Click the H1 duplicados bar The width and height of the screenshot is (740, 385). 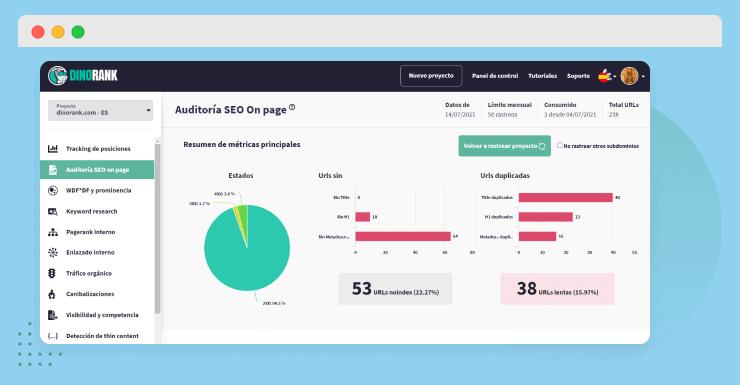point(546,217)
